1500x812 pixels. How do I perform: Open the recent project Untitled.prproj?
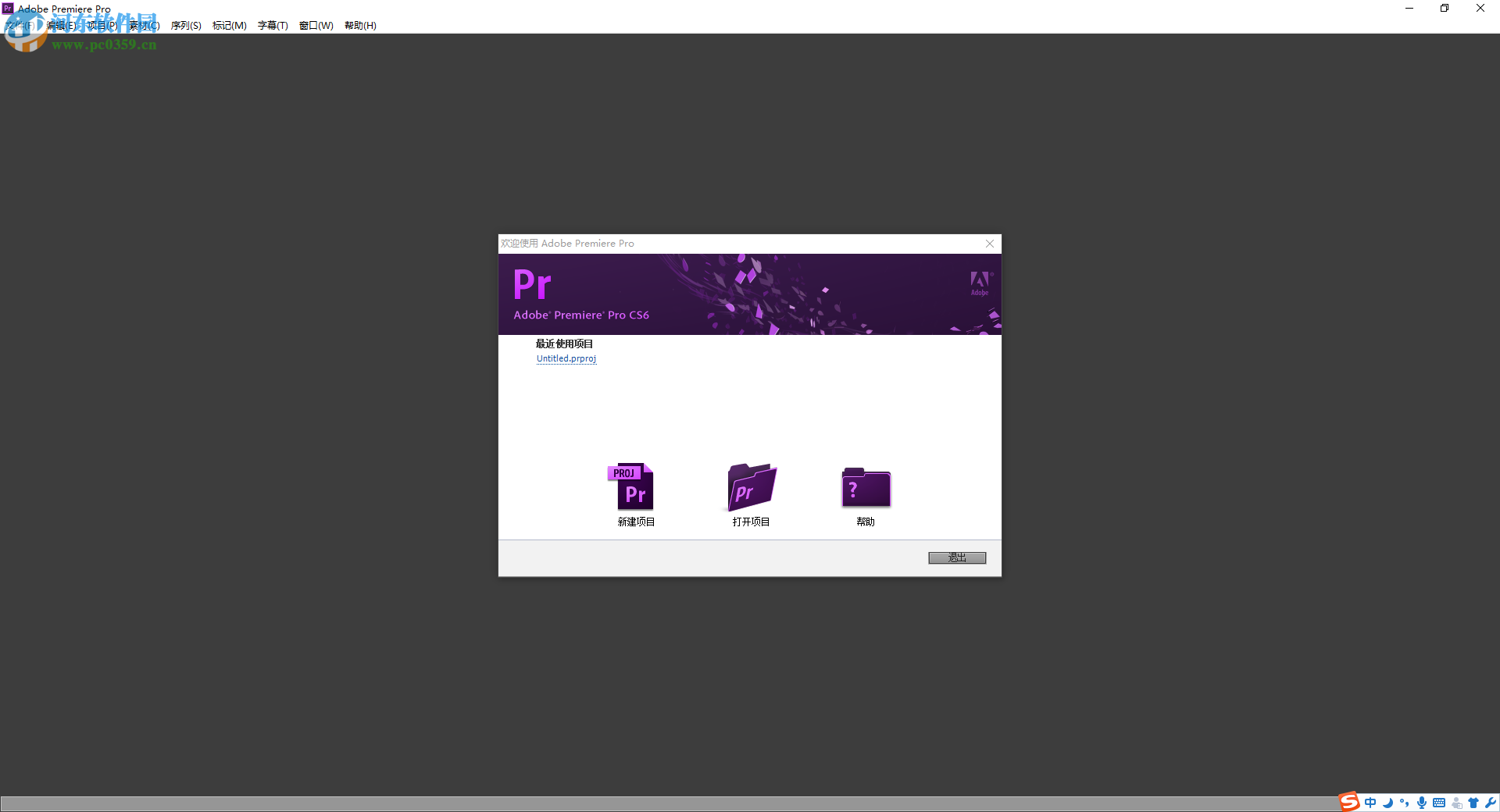[566, 358]
